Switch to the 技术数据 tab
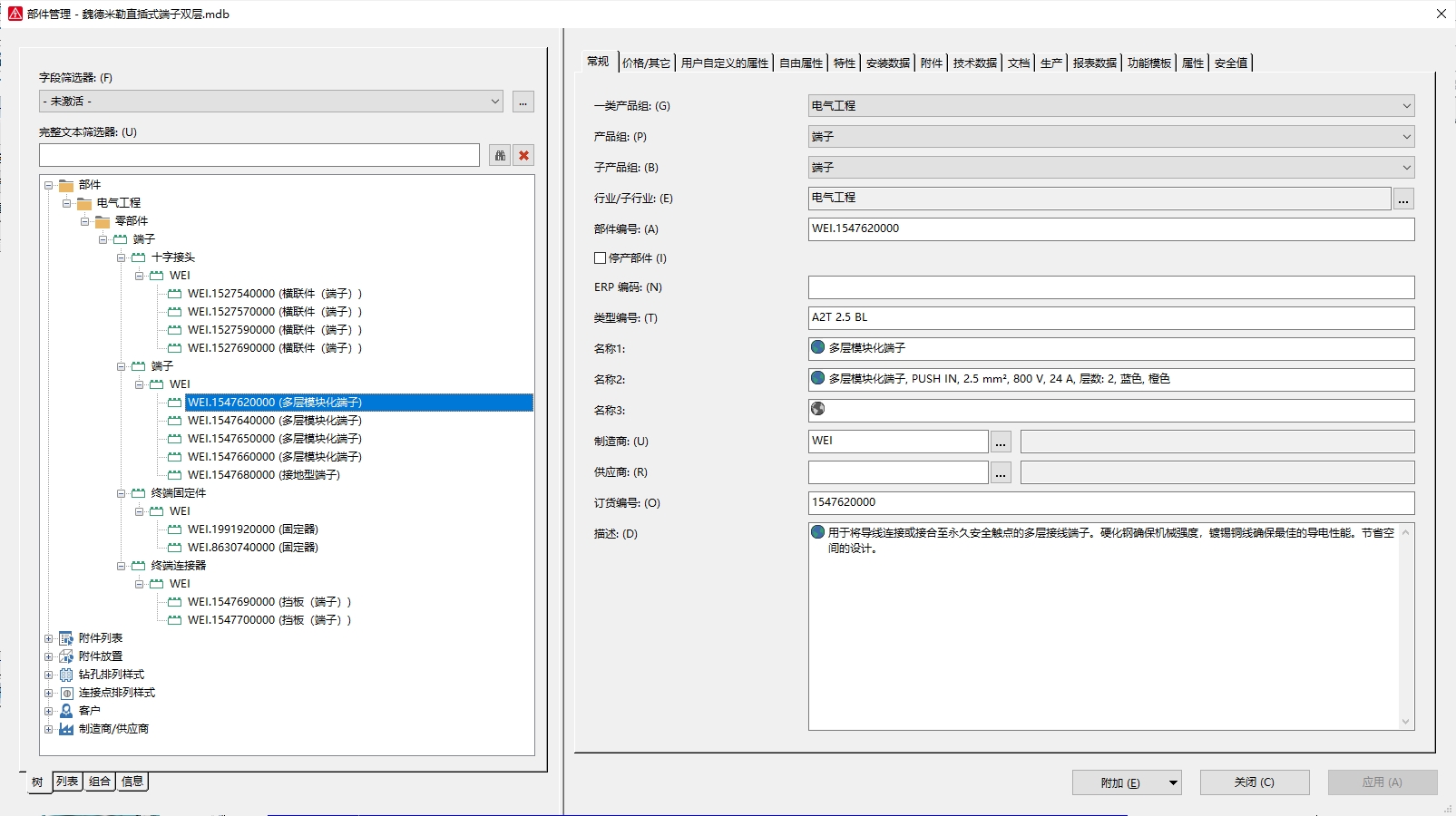Screen dimensions: 1456x816 (974, 63)
